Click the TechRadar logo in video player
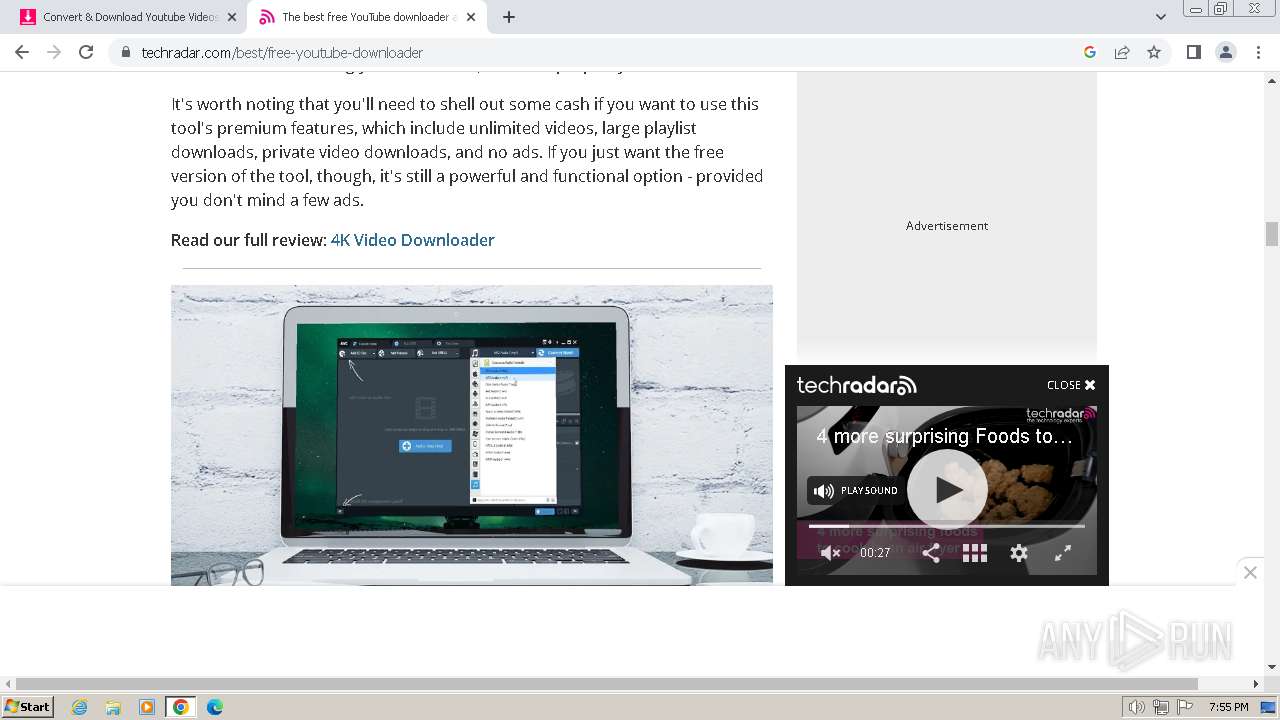 pos(856,385)
